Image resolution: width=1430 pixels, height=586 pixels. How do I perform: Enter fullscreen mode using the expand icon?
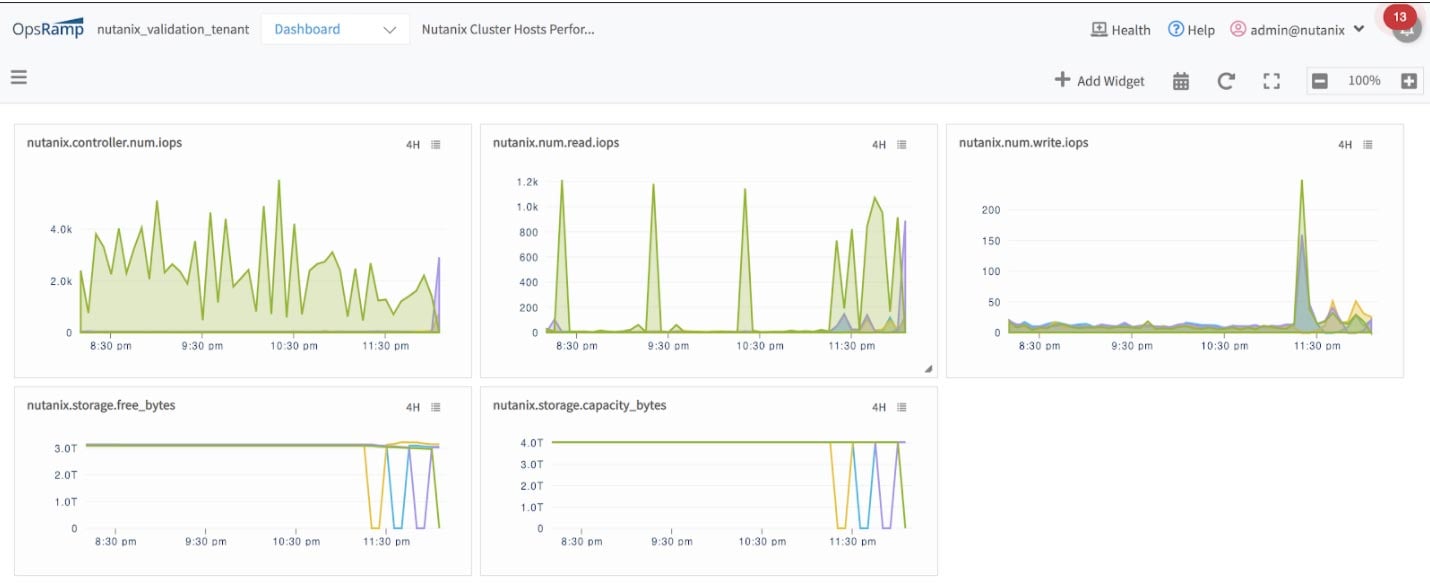[x=1271, y=80]
